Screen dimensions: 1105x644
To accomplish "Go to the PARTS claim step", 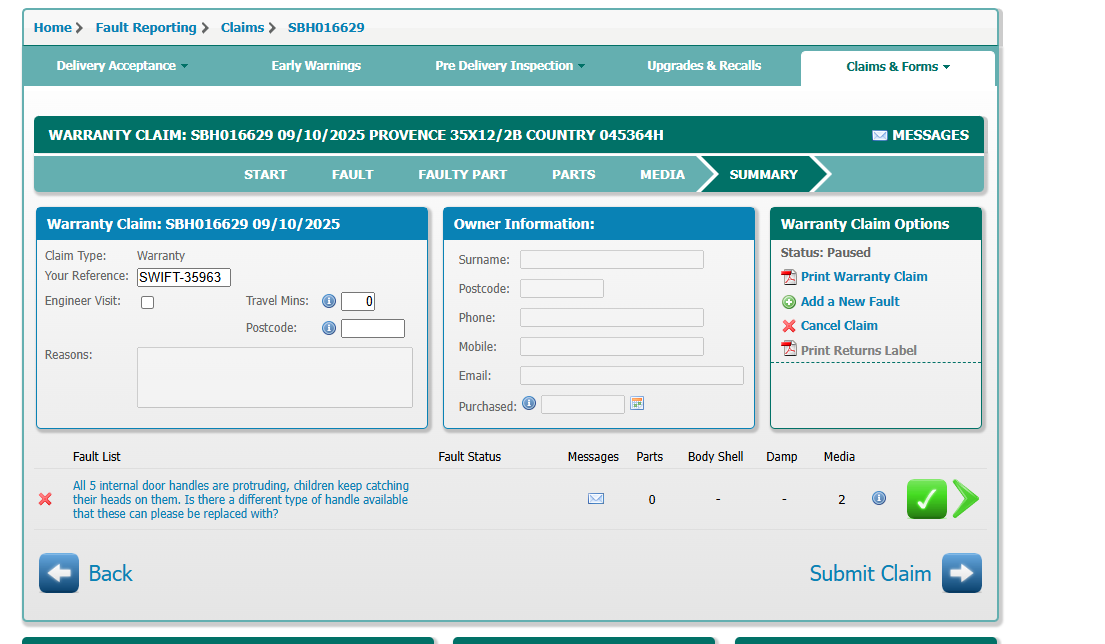I will point(574,175).
